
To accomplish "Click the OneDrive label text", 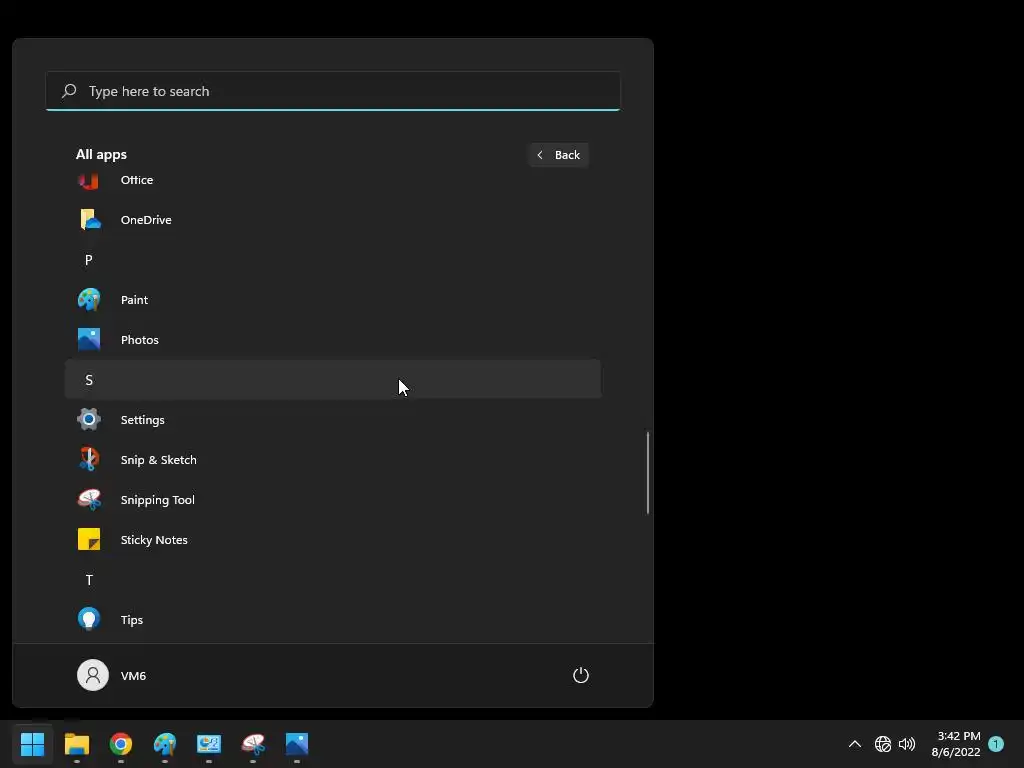I will pos(146,220).
